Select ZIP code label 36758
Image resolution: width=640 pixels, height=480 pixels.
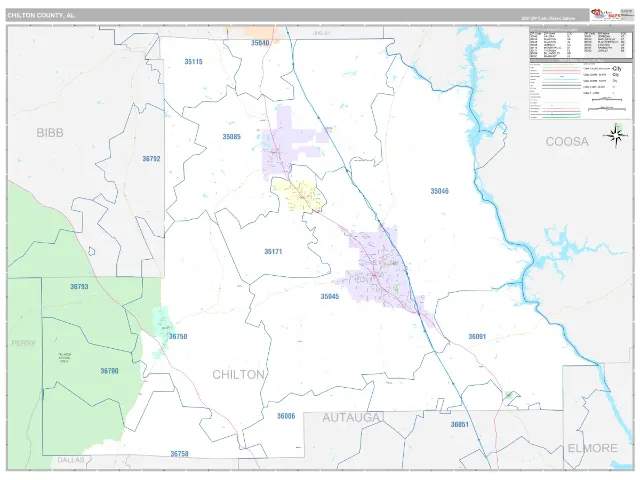click(179, 454)
